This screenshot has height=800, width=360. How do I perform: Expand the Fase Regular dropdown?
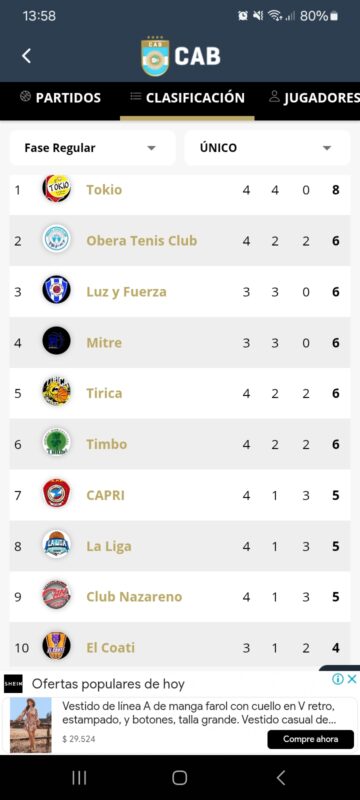[x=92, y=148]
